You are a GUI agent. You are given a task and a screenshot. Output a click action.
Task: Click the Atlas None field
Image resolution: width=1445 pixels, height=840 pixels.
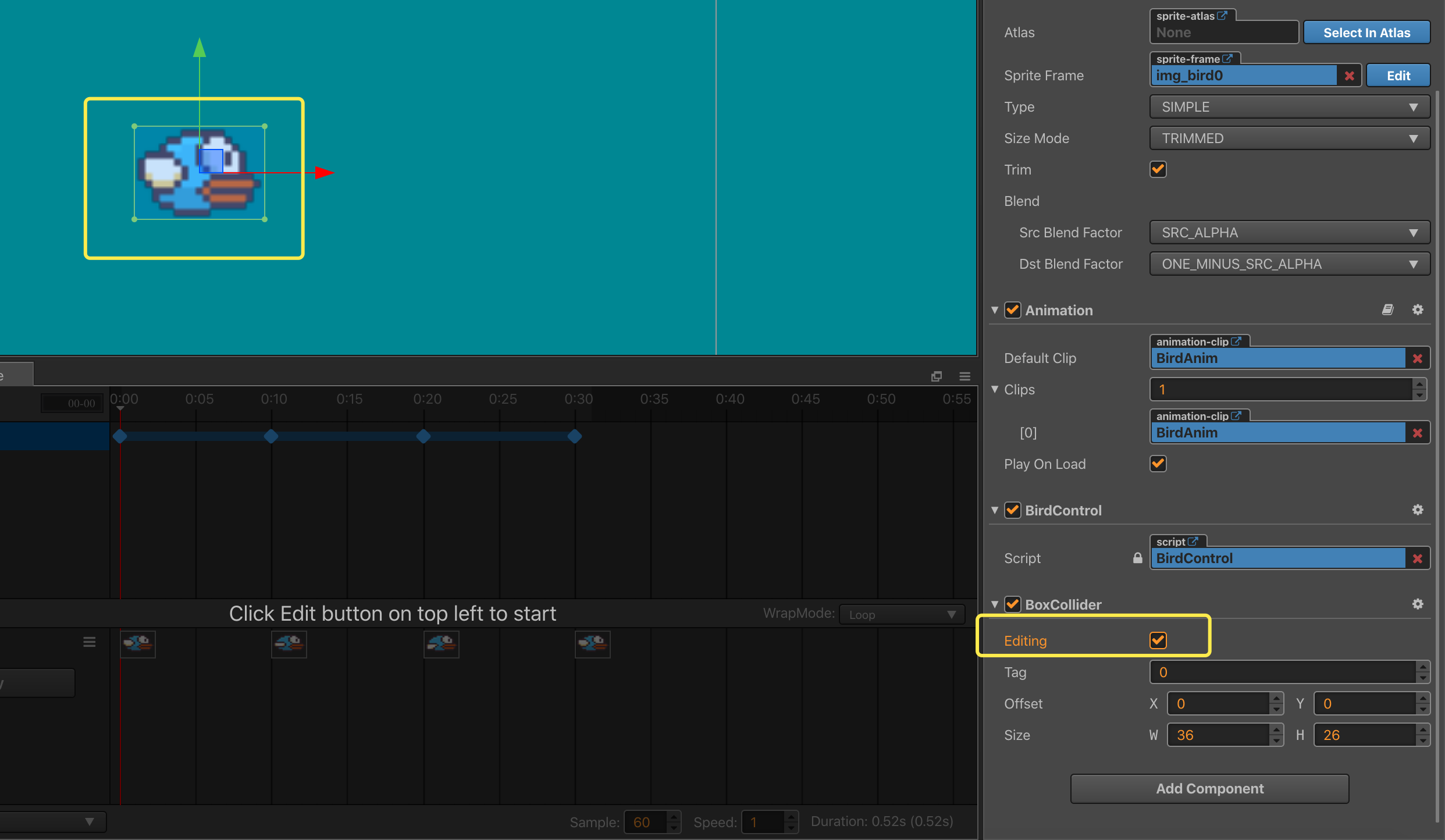(1224, 33)
